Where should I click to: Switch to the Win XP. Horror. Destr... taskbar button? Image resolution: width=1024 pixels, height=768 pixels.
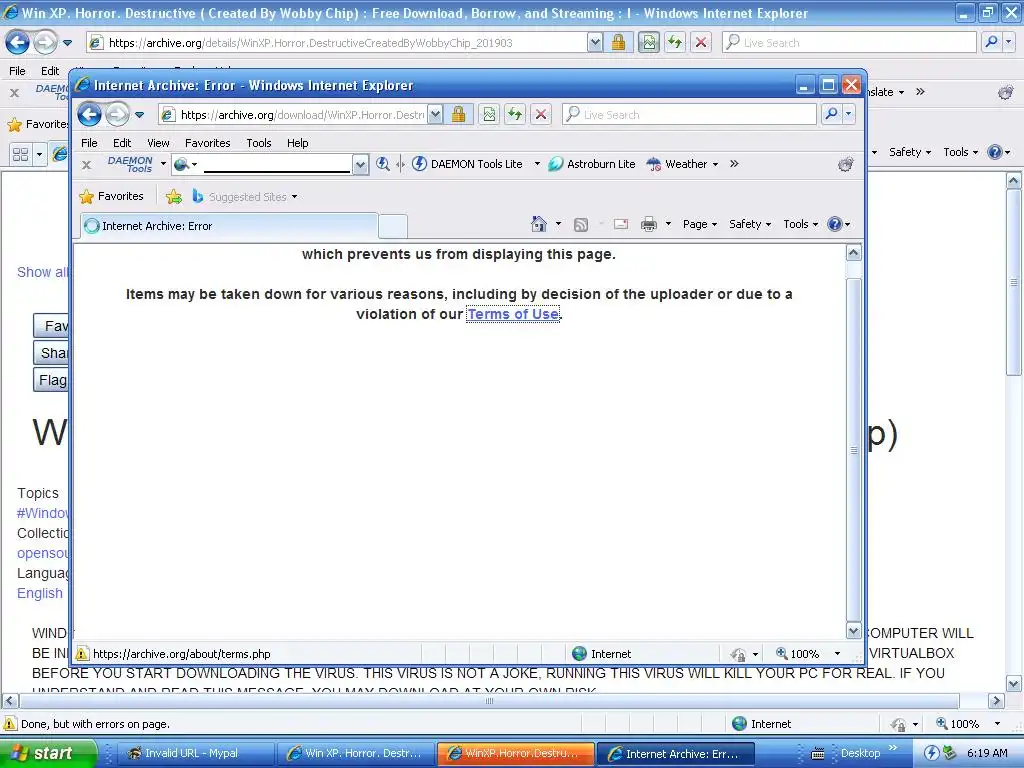point(356,753)
